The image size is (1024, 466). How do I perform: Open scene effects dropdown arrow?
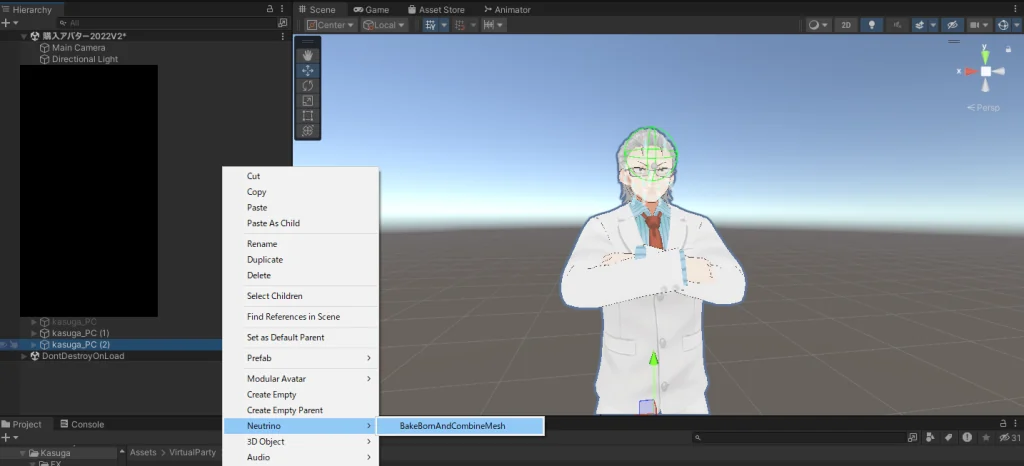[933, 25]
